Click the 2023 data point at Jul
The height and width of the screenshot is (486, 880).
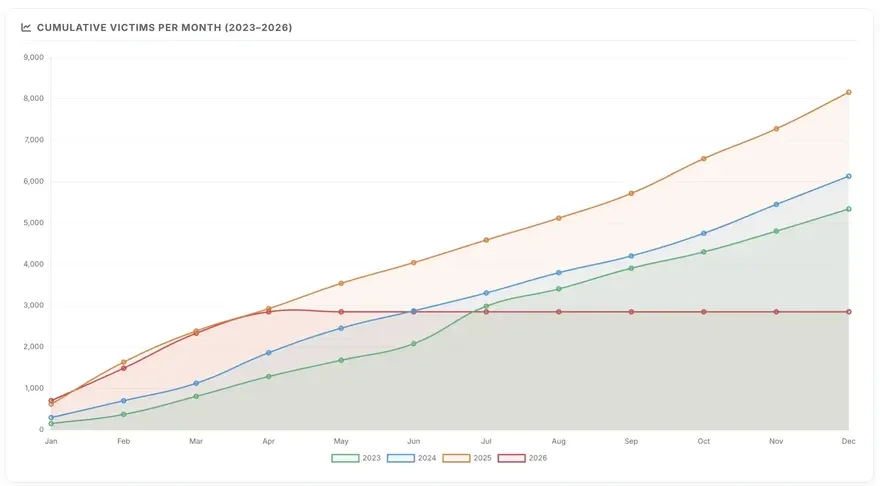coord(486,306)
